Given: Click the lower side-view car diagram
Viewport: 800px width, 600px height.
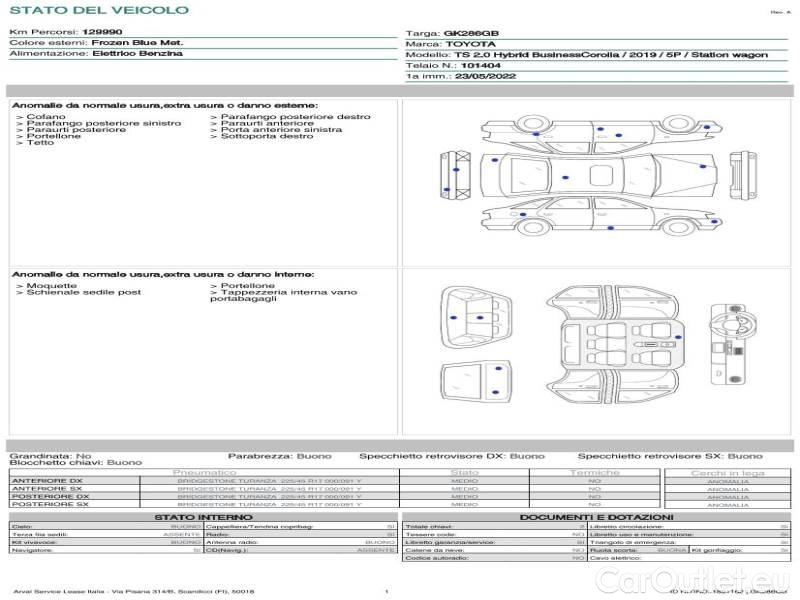Looking at the screenshot, I should [x=602, y=216].
